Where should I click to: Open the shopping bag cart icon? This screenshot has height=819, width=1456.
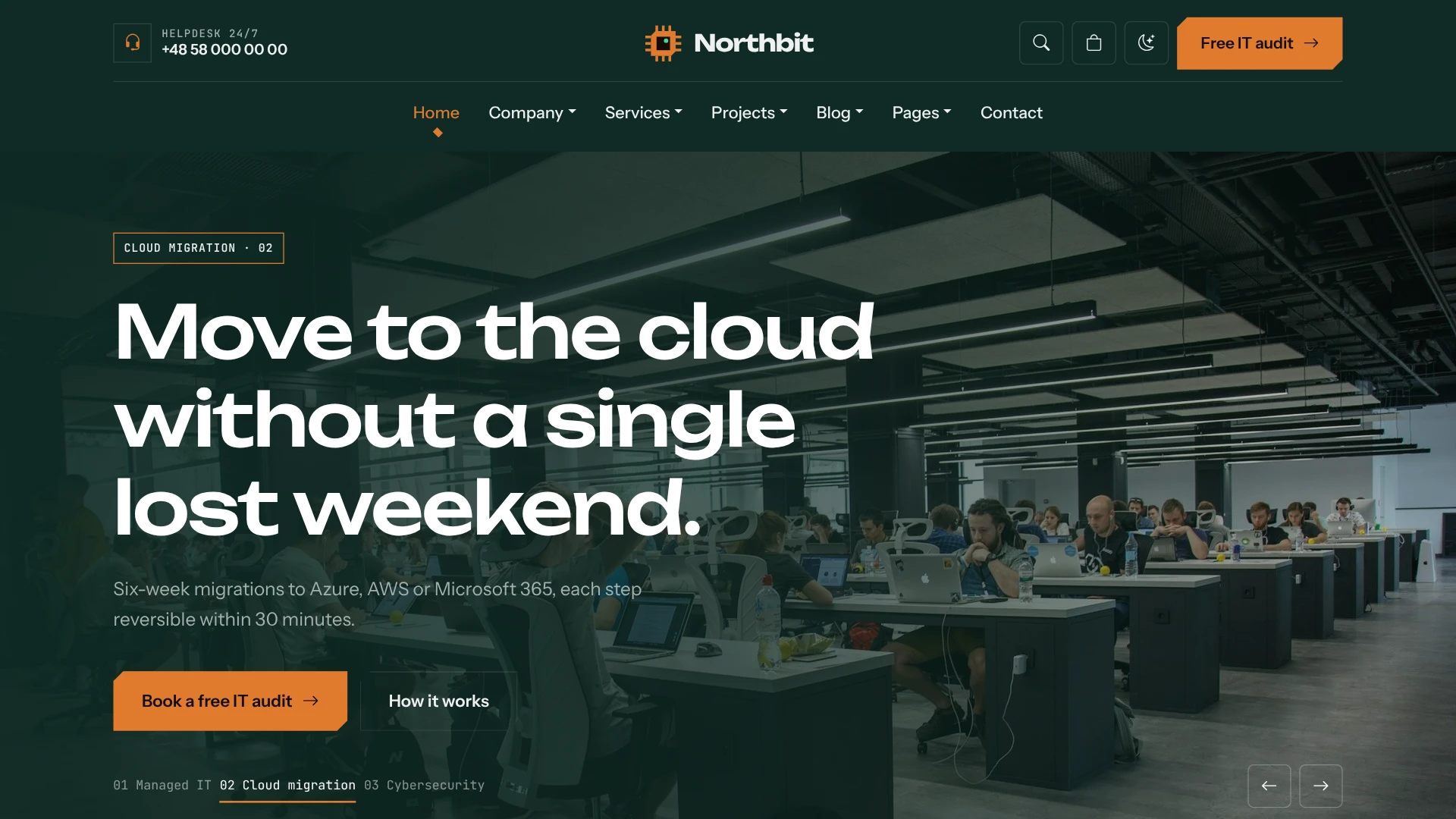click(x=1094, y=43)
